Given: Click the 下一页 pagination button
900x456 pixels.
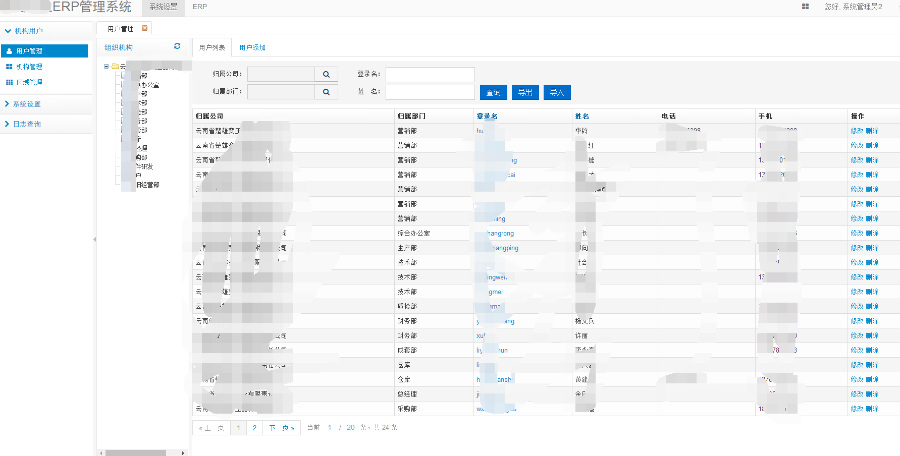Looking at the screenshot, I should 281,428.
